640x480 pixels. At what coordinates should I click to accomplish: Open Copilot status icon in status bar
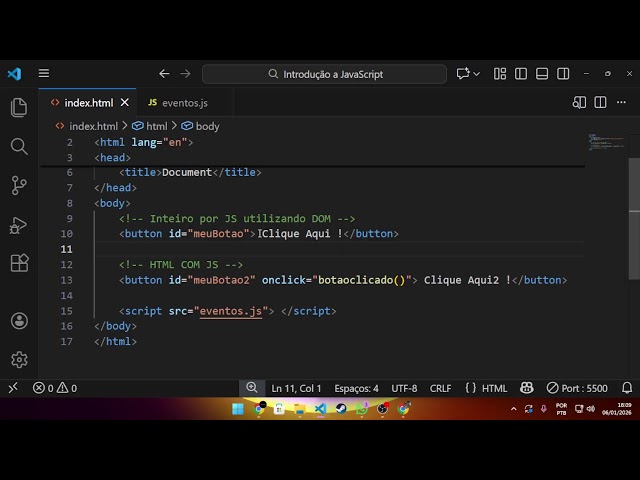[527, 388]
